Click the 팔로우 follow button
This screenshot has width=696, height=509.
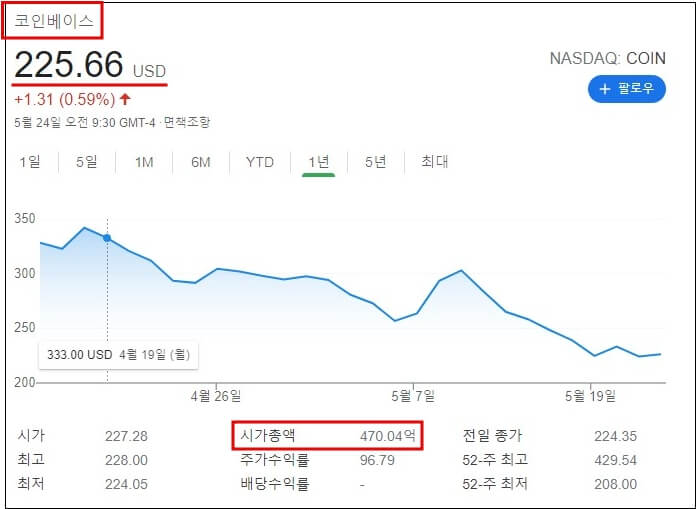(x=627, y=89)
